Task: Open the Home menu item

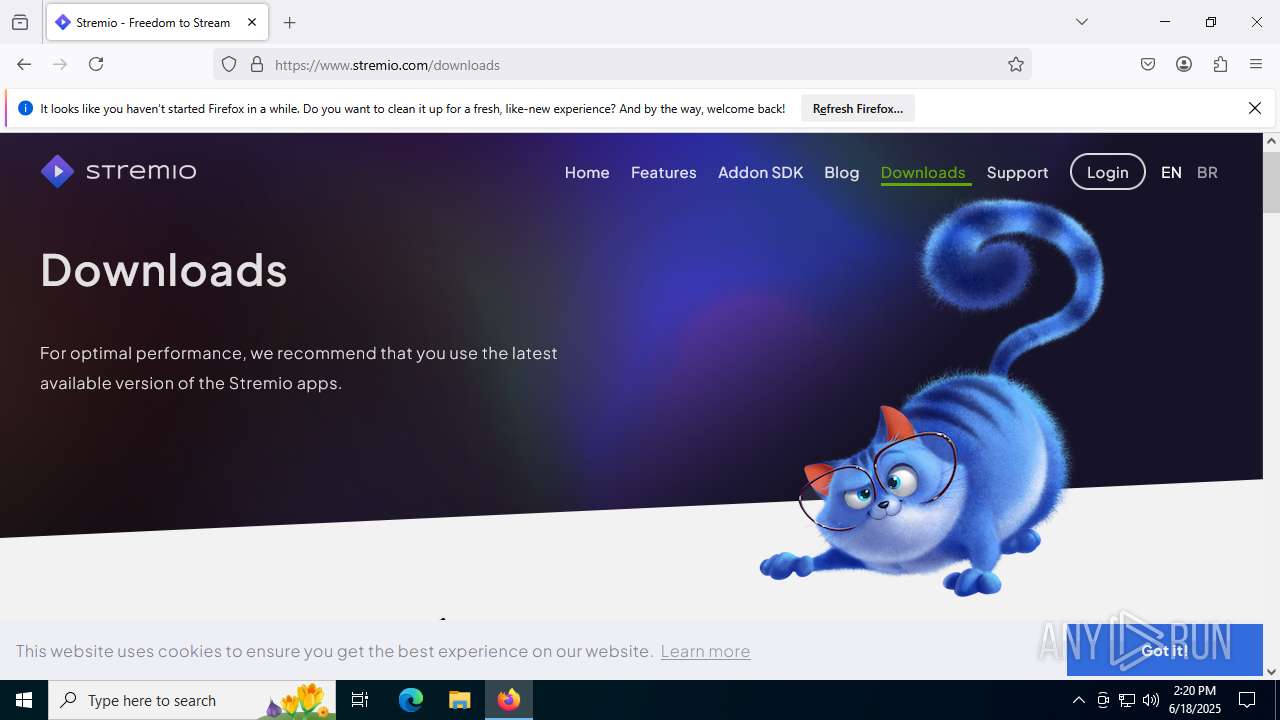Action: 587,172
